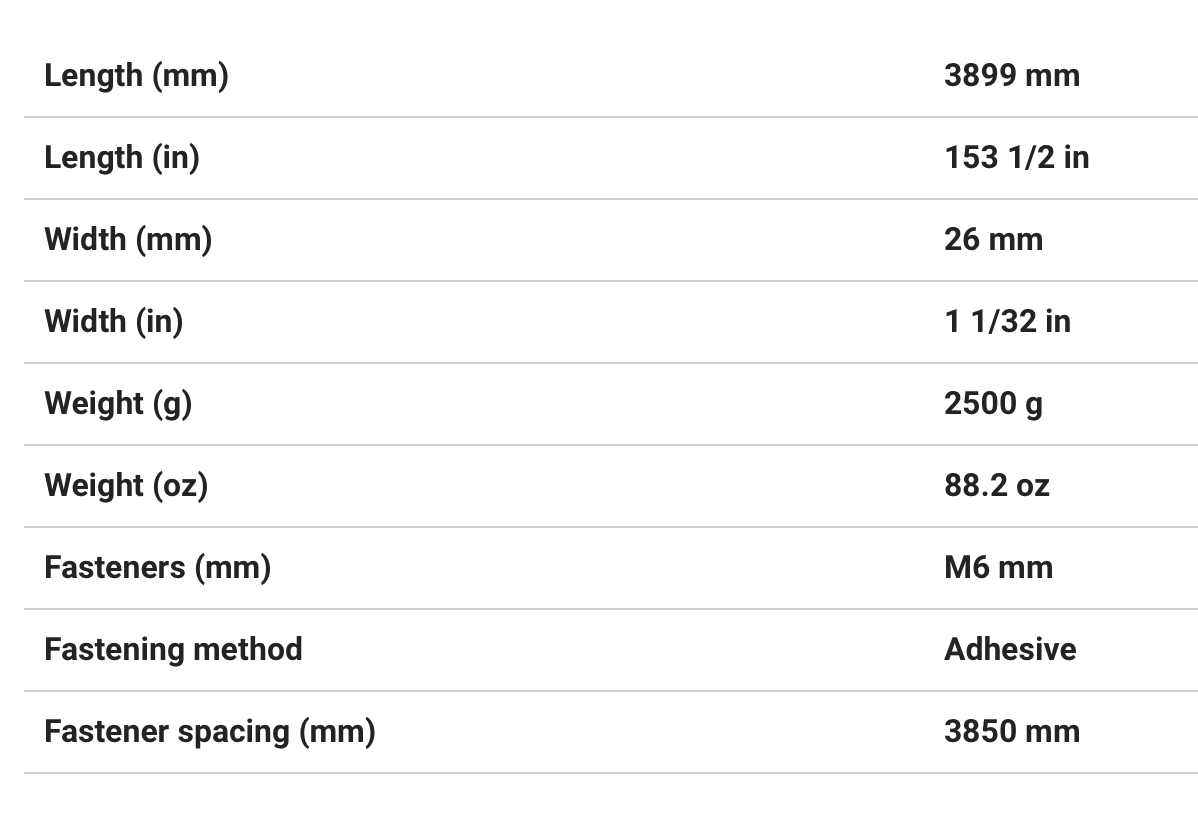Click the Fastener spacing (mm) row label
Screen dimensions: 1198x838
(210, 732)
